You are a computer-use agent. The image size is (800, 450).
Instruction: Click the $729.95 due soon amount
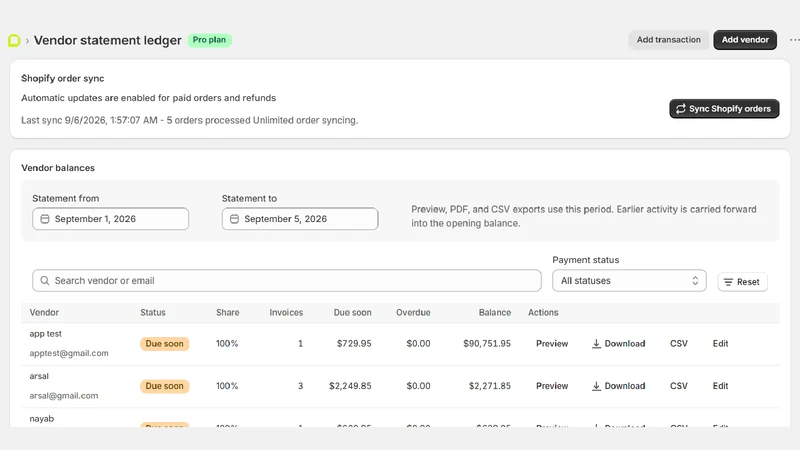coord(354,343)
